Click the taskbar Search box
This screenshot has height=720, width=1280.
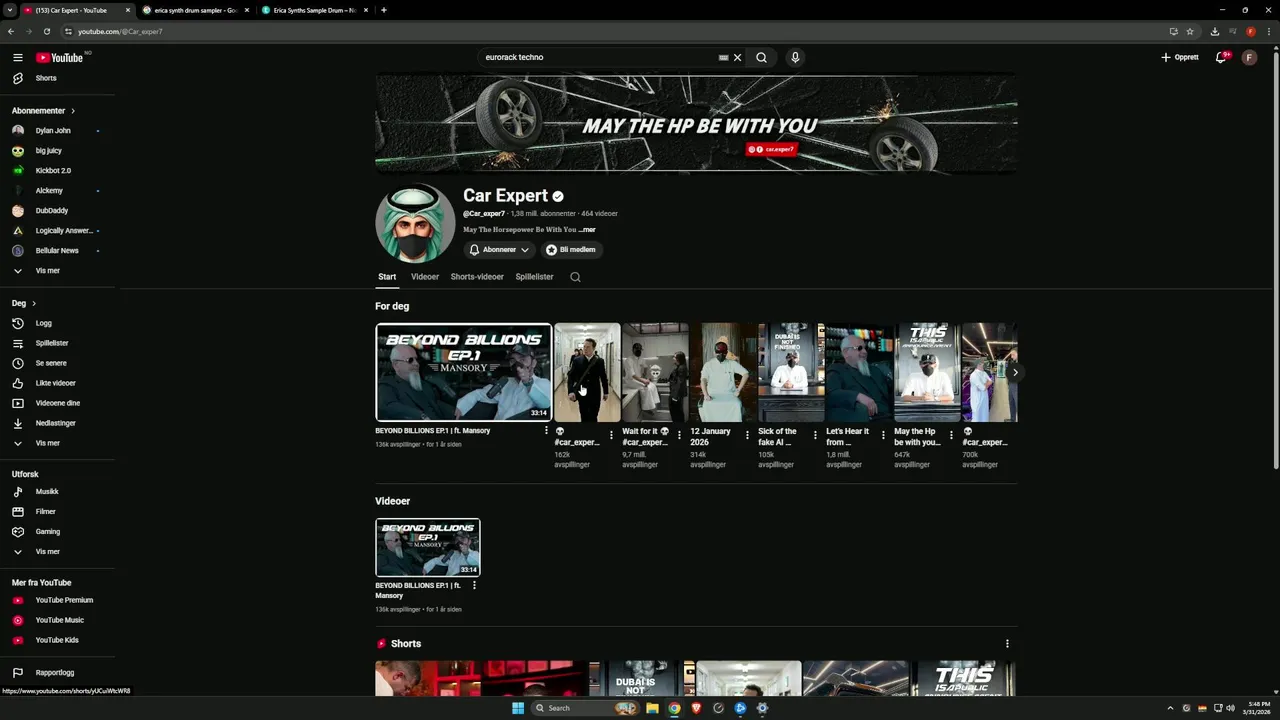click(584, 708)
